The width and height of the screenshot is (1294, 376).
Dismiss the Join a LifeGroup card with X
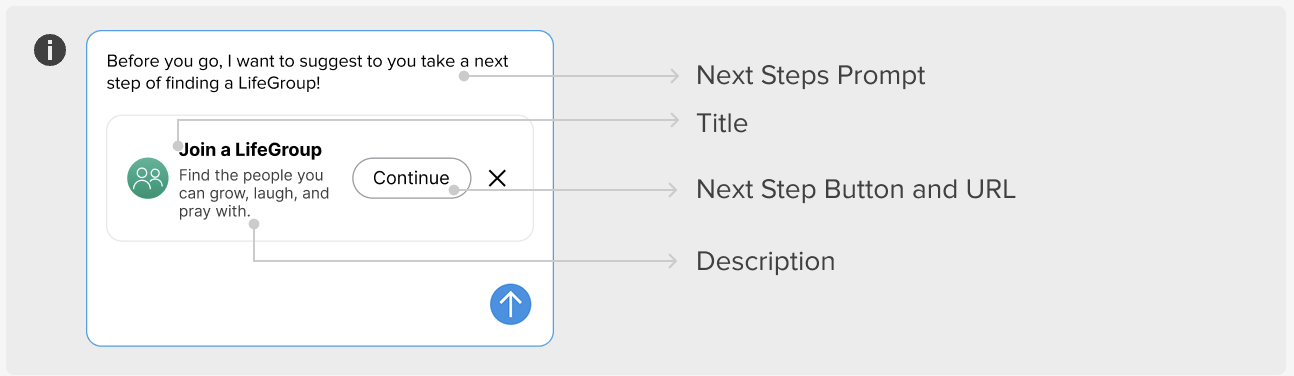[497, 178]
